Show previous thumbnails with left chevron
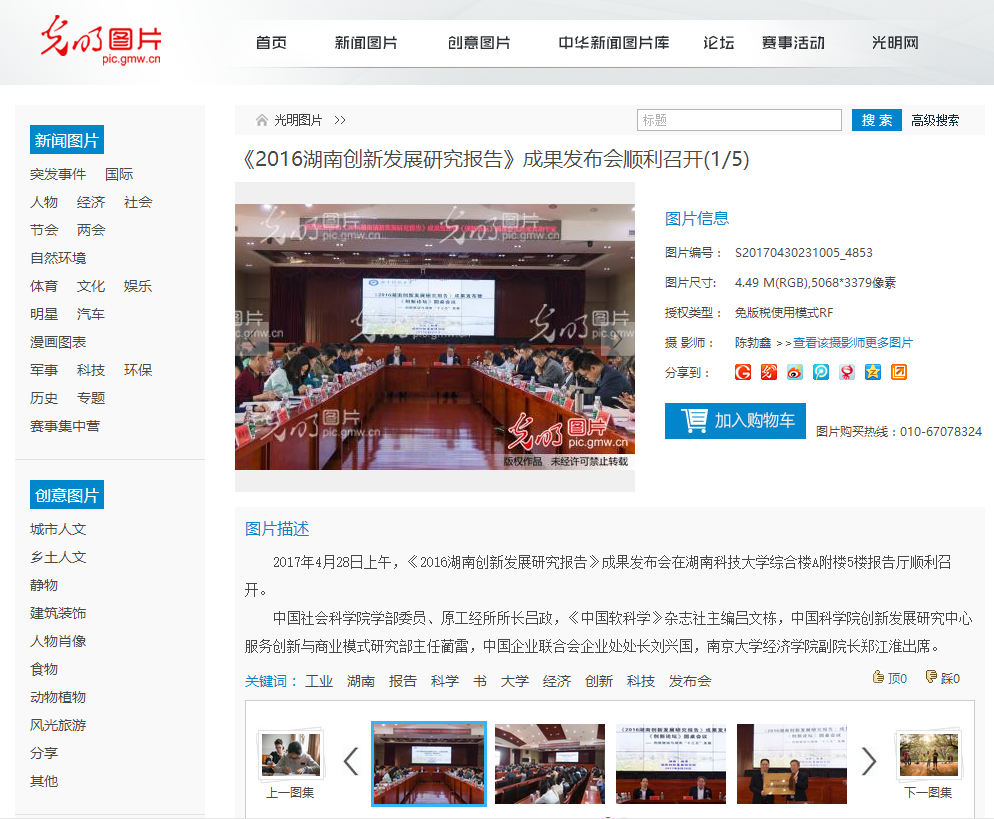Viewport: 994px width, 819px height. 351,762
